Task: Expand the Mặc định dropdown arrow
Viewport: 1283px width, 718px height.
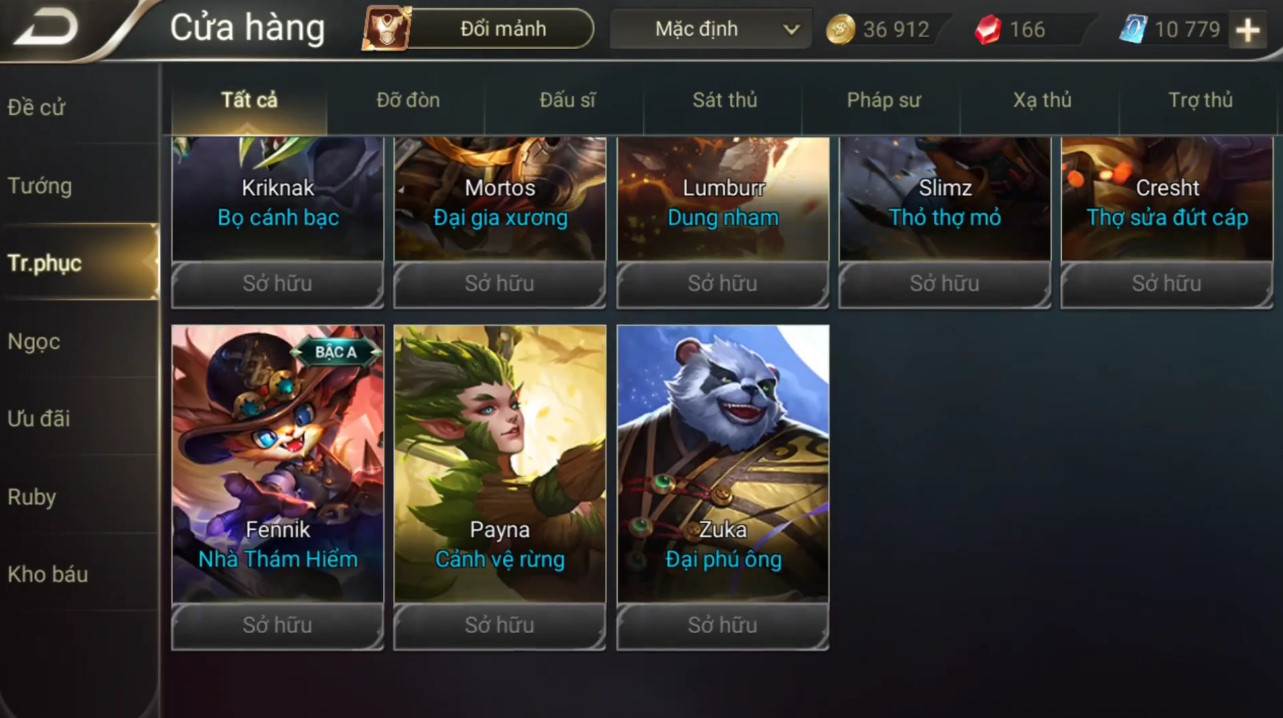Action: (x=791, y=30)
